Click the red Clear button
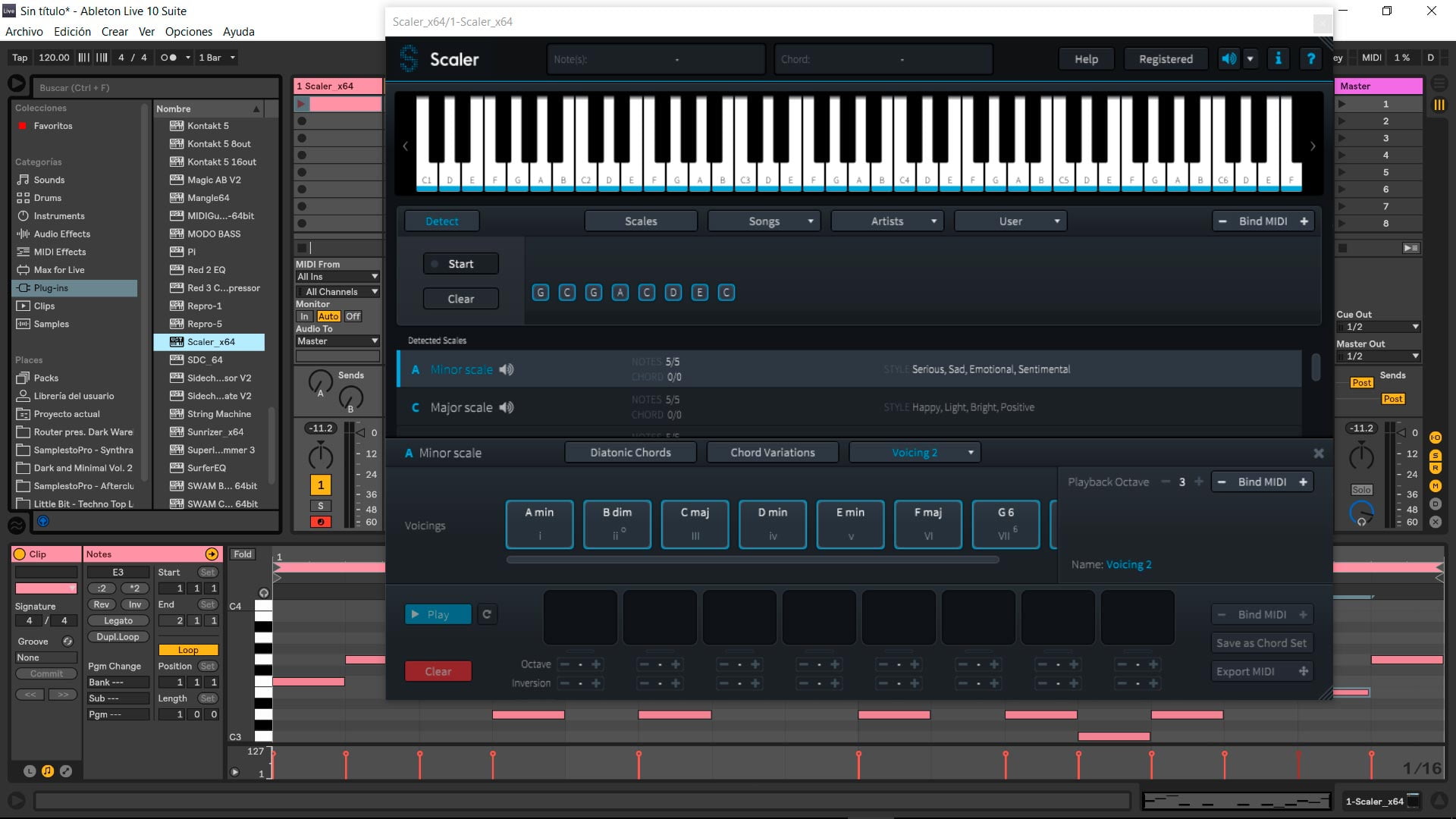 [438, 671]
